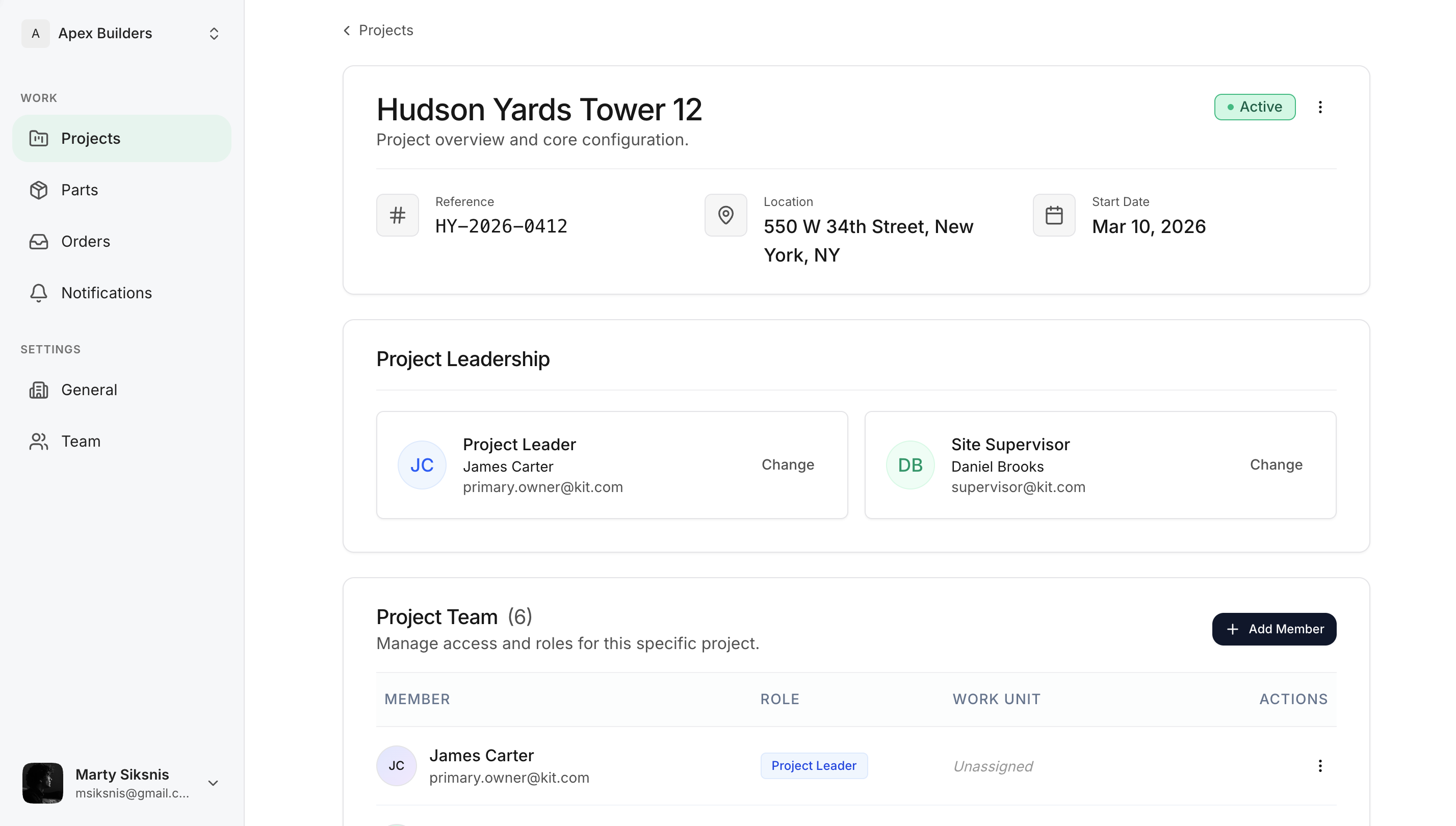Click the calendar icon beside Start Date
This screenshot has width=1456, height=826.
1054,215
